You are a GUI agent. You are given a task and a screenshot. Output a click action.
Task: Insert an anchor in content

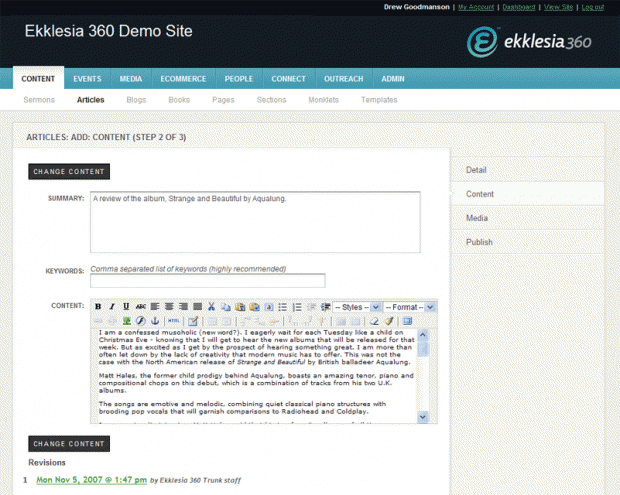155,321
